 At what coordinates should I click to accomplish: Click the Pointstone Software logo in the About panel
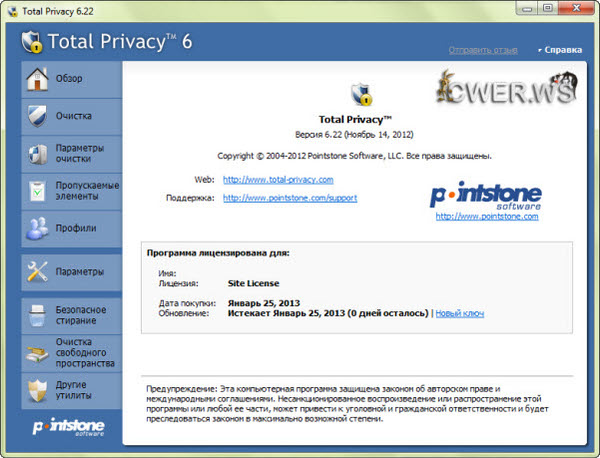[x=485, y=194]
